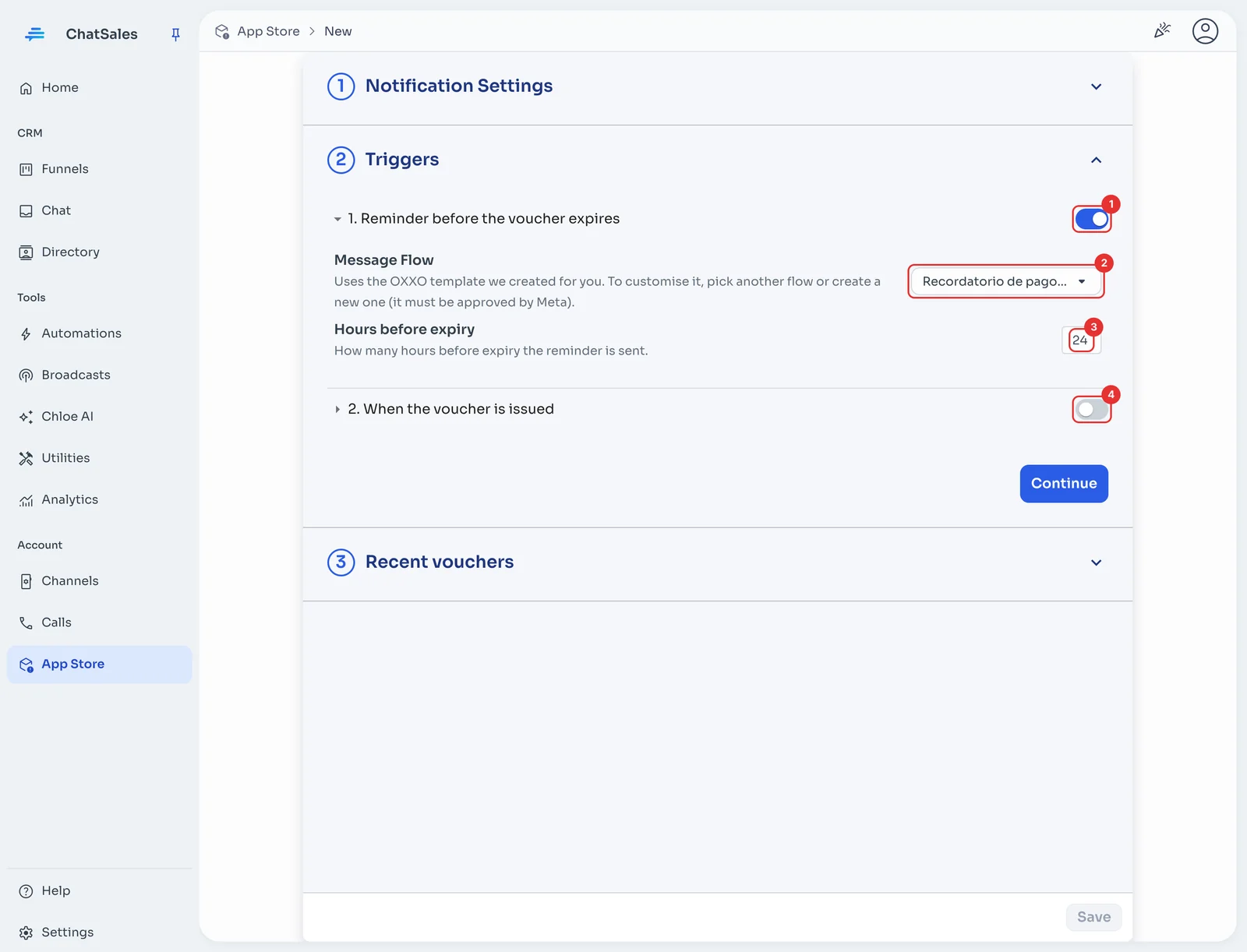Click the Chloe AI sparkle icon
Image resolution: width=1247 pixels, height=952 pixels.
point(26,417)
